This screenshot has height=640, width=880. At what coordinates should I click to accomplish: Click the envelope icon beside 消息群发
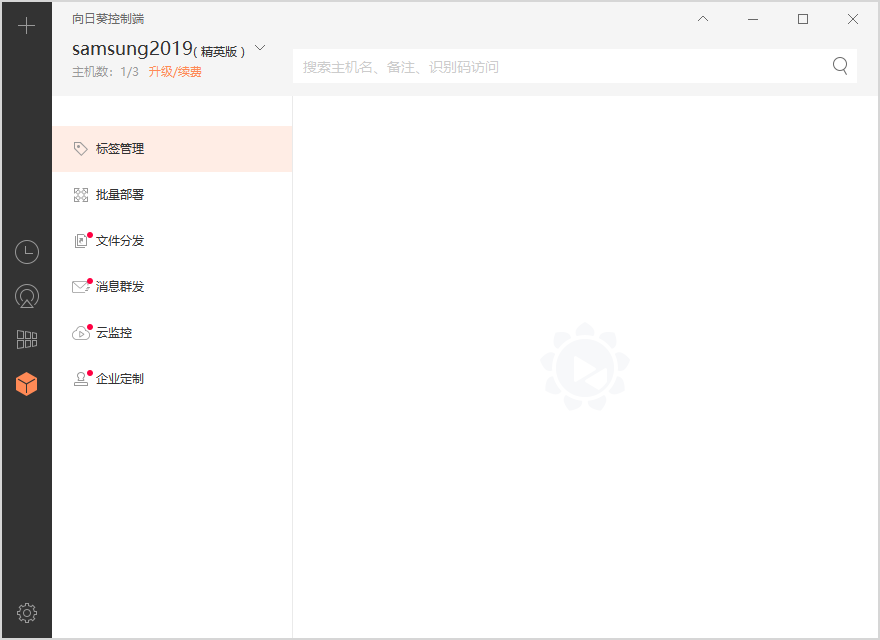click(x=81, y=287)
